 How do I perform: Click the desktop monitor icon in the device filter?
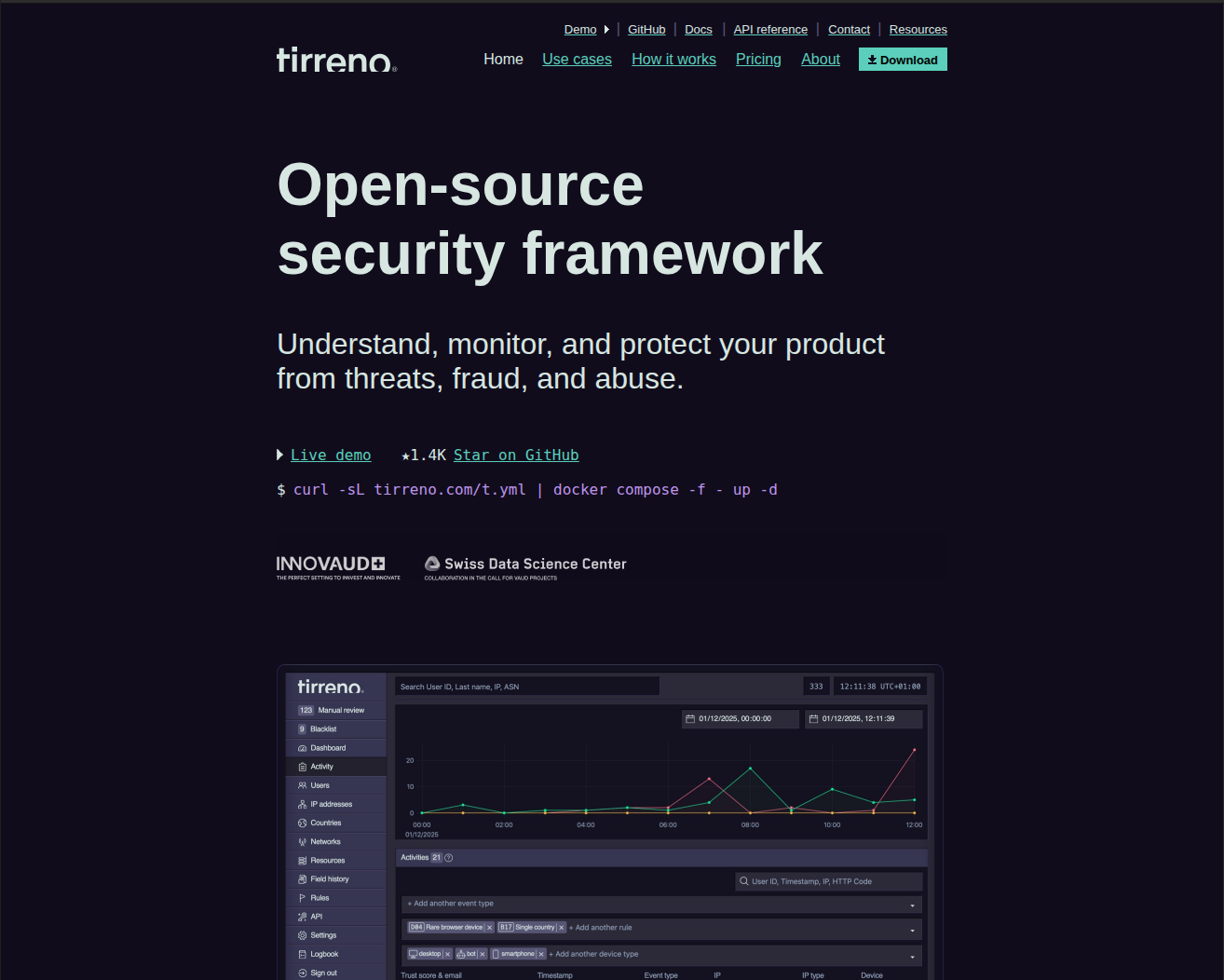pyautogui.click(x=414, y=954)
